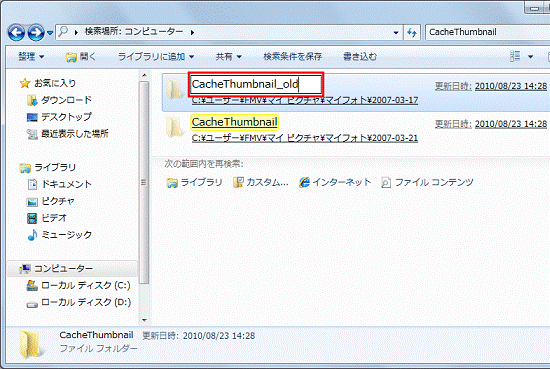Click the desktop icon beside デスクトップ
Viewport: 550px width, 369px height.
32,117
